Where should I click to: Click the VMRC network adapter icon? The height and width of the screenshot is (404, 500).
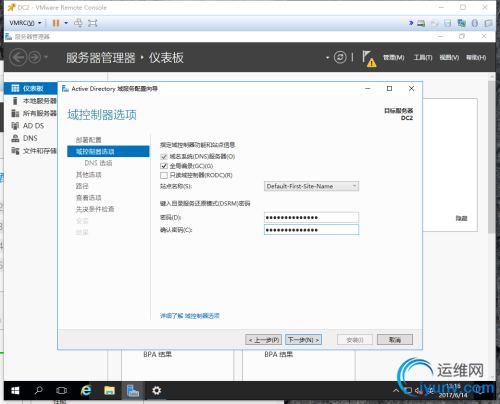click(x=462, y=23)
